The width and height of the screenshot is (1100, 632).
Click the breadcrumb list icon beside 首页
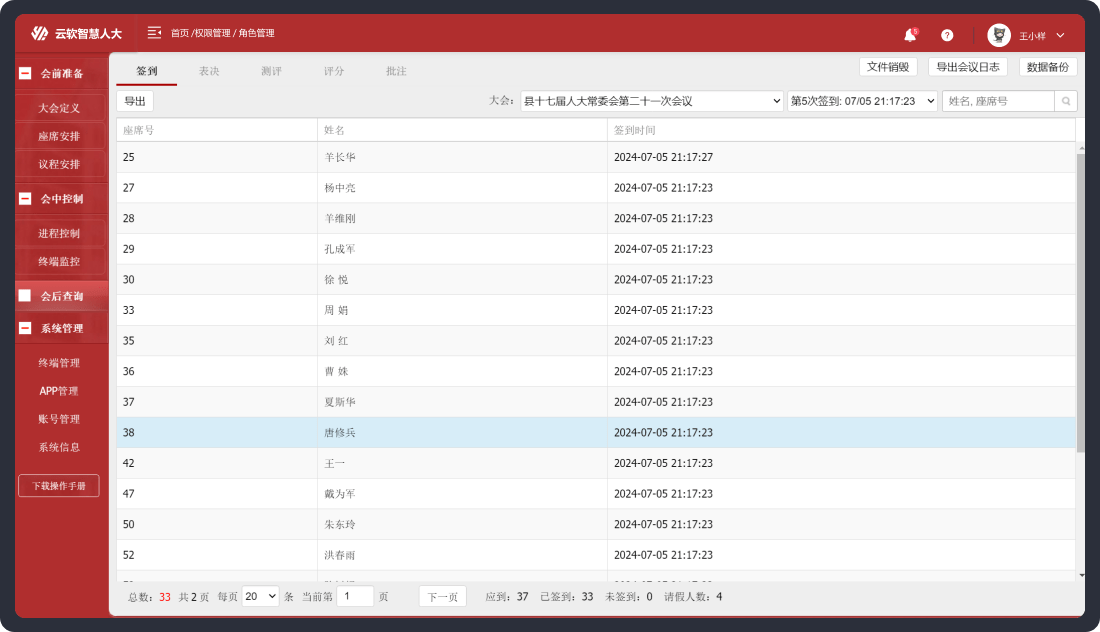[x=152, y=33]
